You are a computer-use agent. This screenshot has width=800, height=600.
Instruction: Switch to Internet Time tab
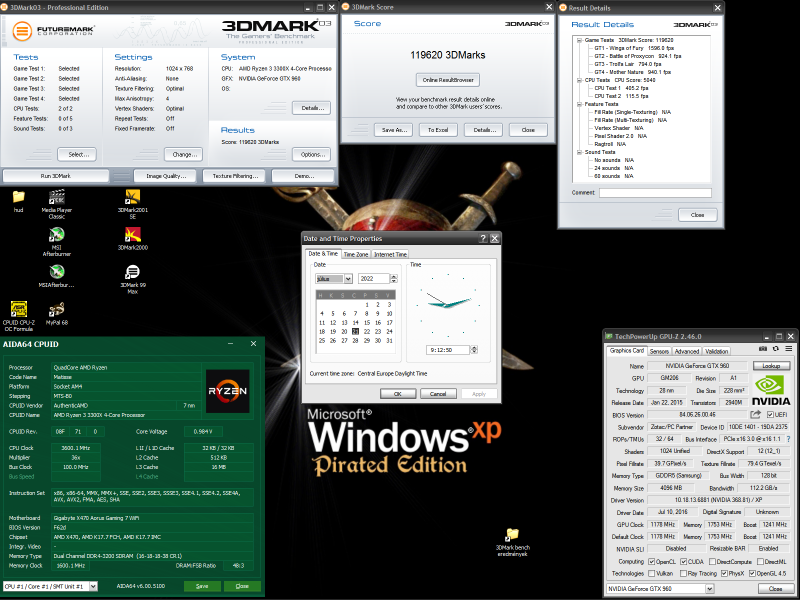tap(390, 254)
